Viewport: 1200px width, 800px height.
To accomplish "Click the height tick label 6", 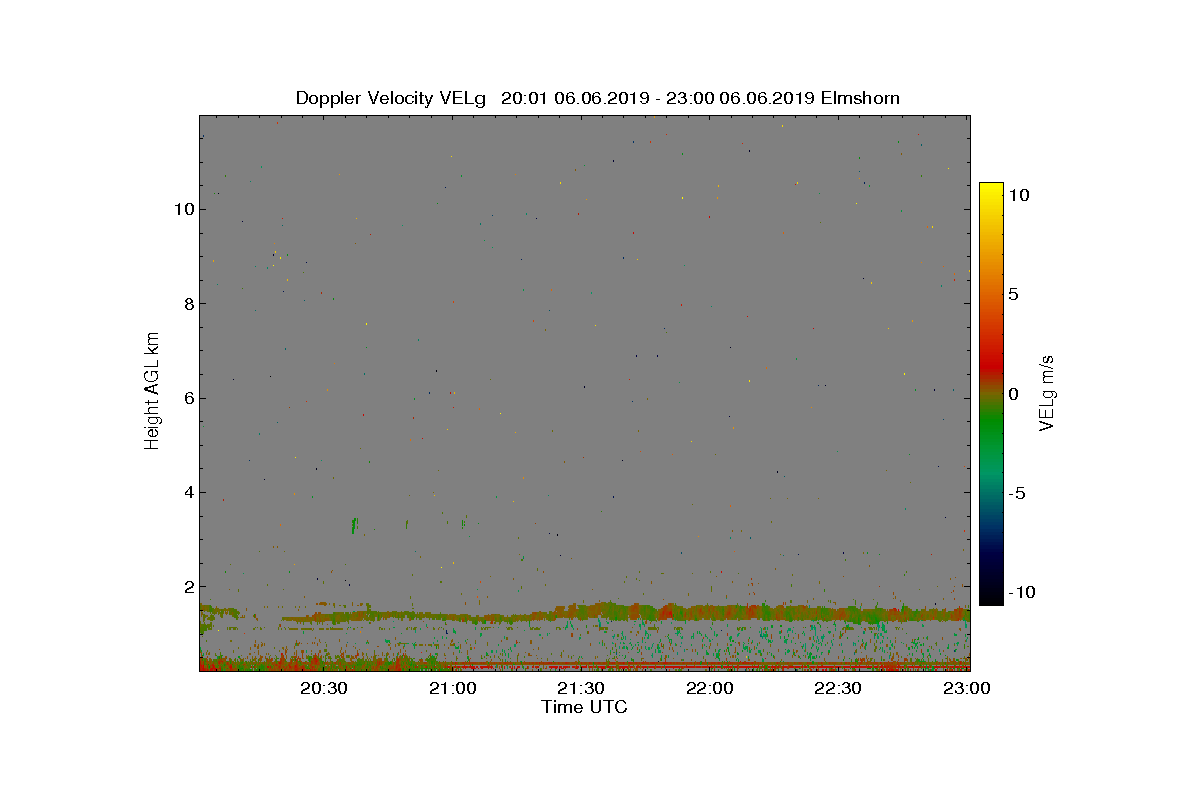I will tap(187, 398).
